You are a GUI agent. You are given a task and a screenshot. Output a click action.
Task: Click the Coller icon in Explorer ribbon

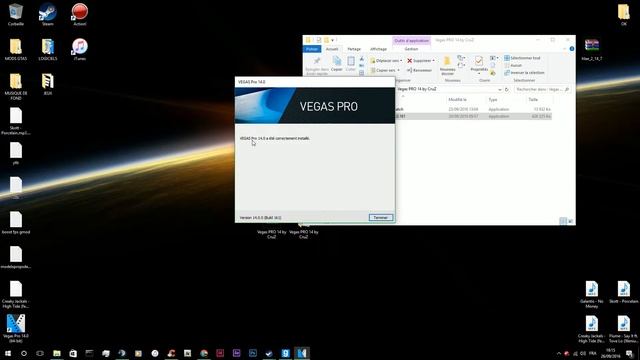point(351,64)
